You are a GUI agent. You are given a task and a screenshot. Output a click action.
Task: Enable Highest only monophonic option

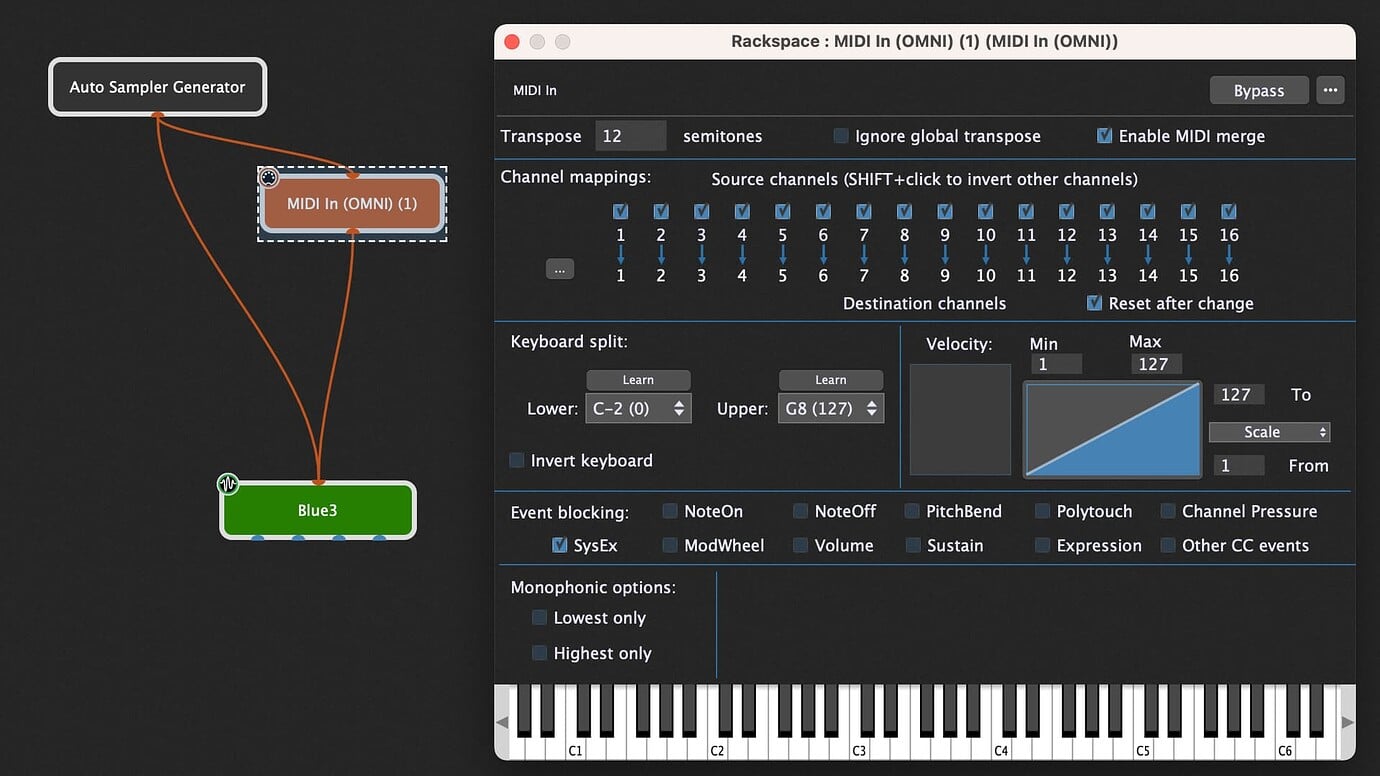(x=540, y=653)
